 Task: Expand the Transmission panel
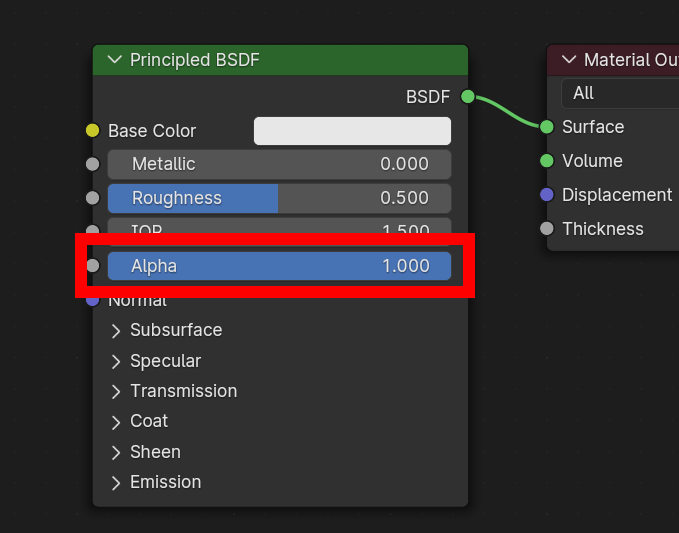[x=116, y=391]
